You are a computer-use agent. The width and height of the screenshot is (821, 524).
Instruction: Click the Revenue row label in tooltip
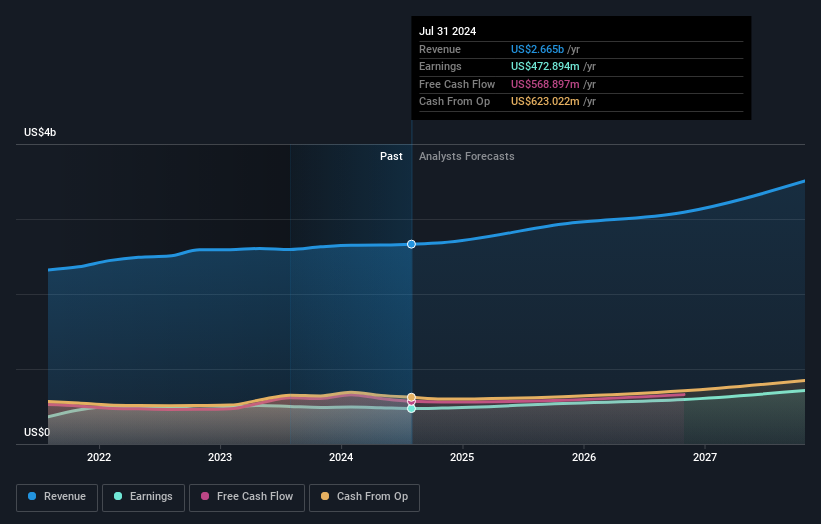[x=440, y=49]
